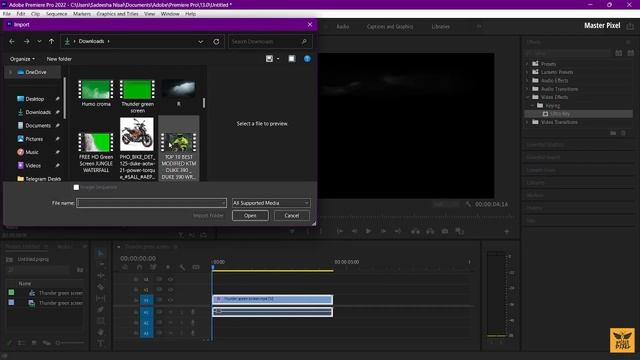The image size is (640, 360).
Task: Change the file view layout icon
Action: (x=269, y=59)
